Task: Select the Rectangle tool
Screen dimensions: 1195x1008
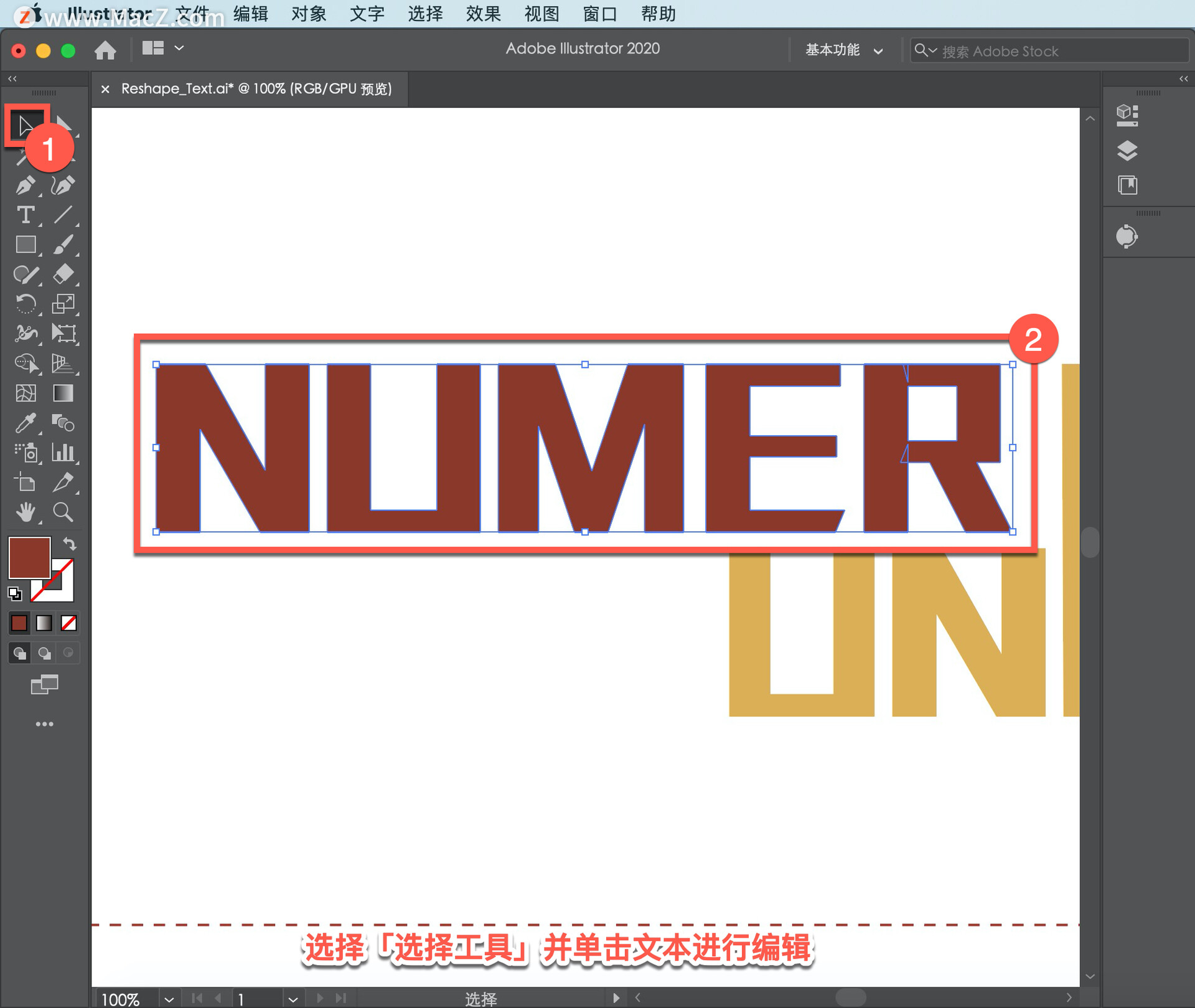Action: 25,244
